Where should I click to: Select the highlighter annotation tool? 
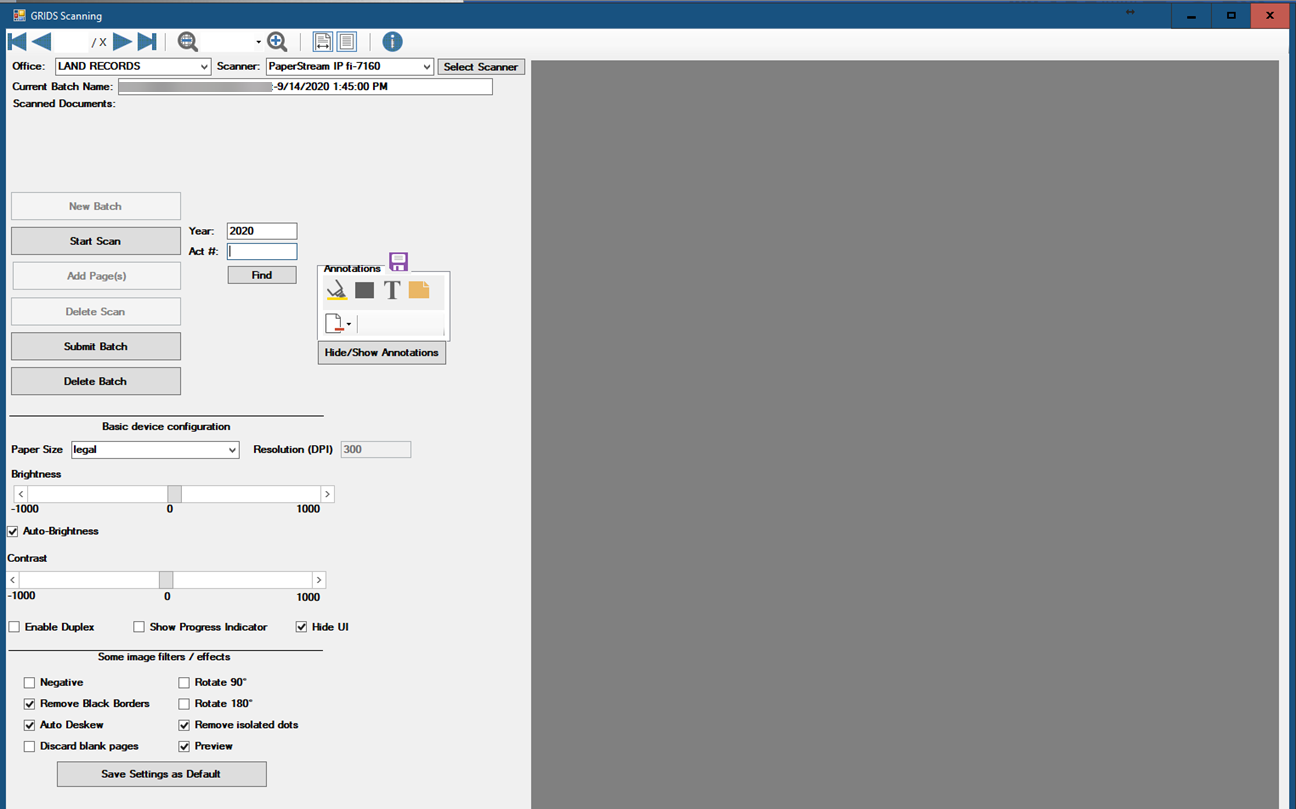pos(336,290)
